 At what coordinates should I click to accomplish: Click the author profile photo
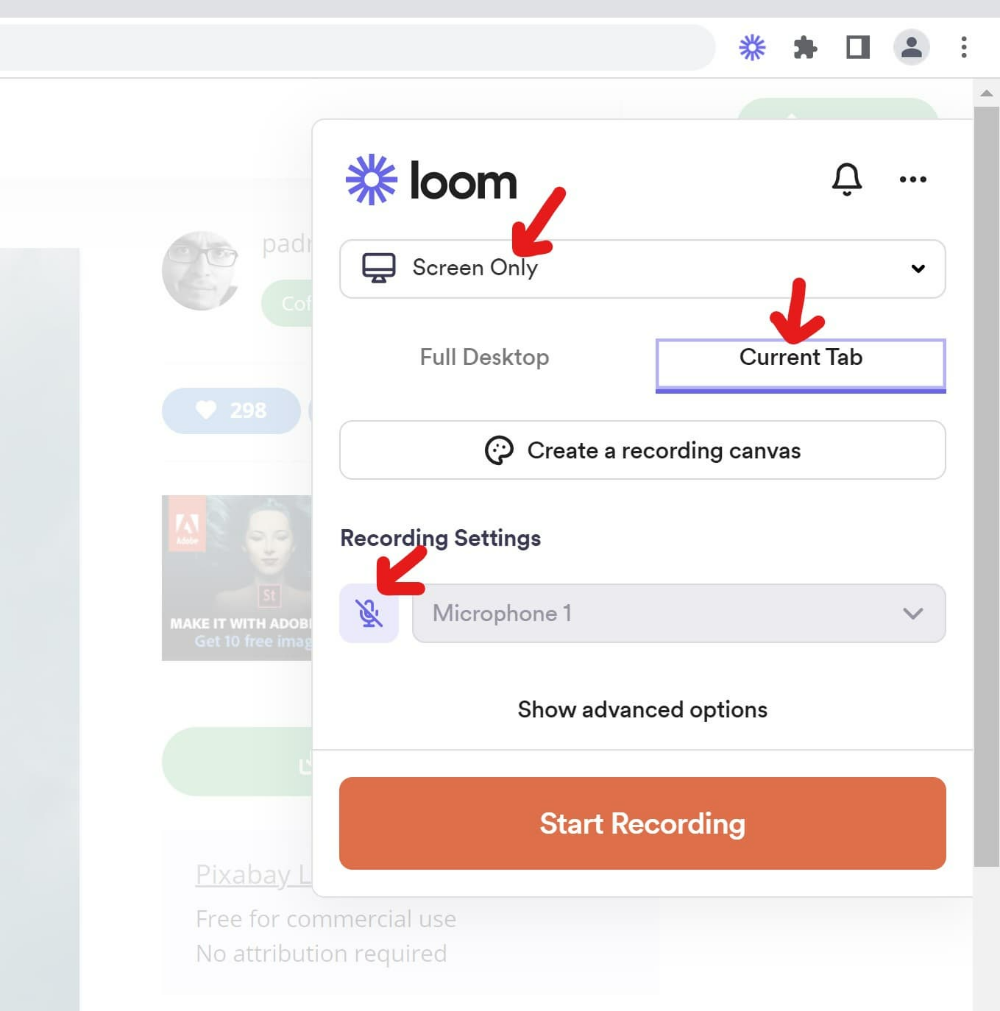201,271
